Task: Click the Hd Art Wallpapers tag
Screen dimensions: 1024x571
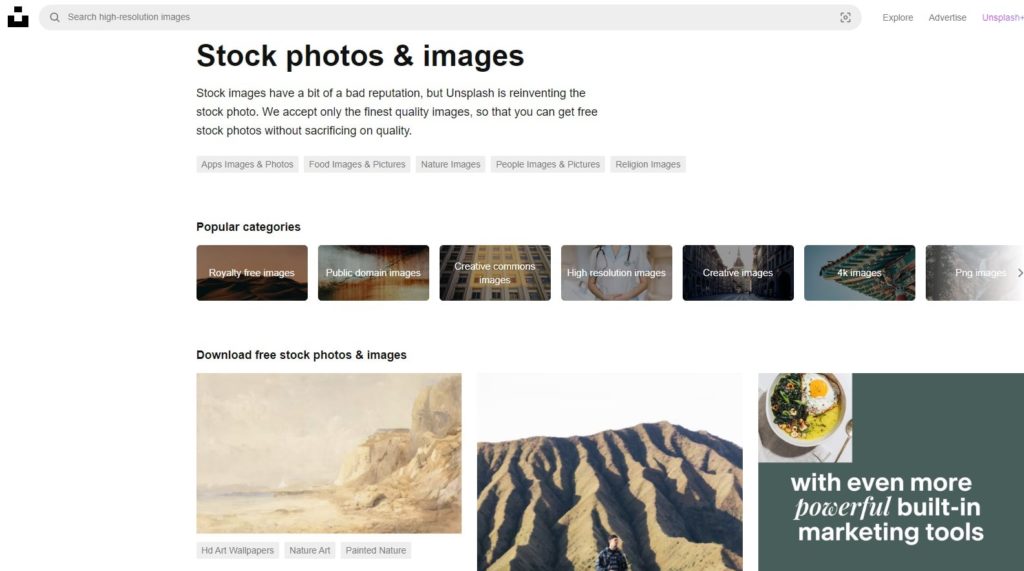Action: (x=237, y=550)
